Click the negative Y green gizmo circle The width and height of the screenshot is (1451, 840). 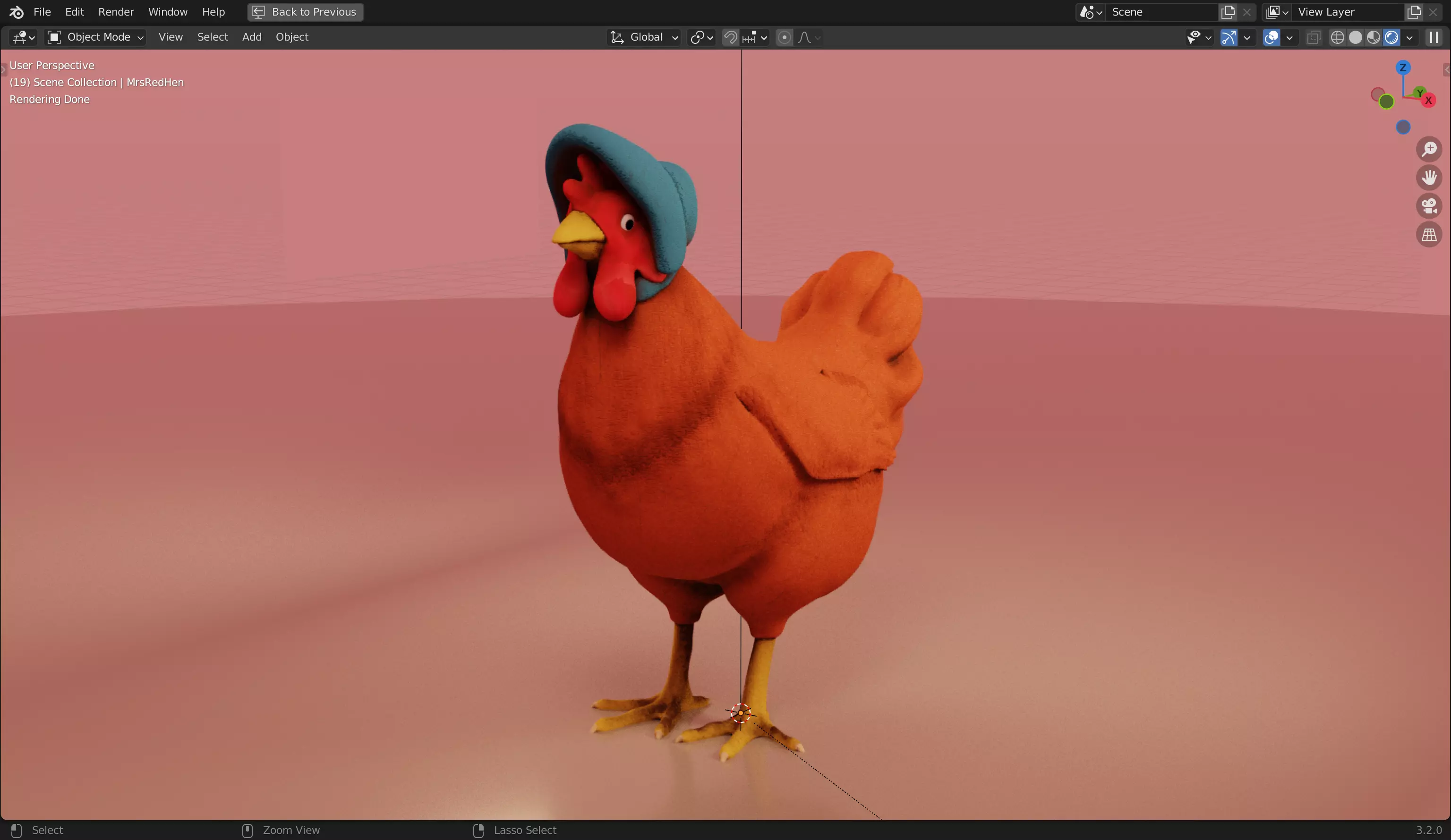[x=1386, y=102]
